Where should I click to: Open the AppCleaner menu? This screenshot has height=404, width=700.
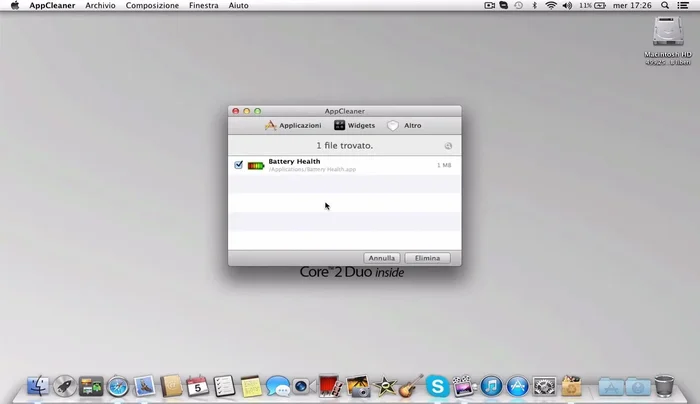pyautogui.click(x=52, y=5)
